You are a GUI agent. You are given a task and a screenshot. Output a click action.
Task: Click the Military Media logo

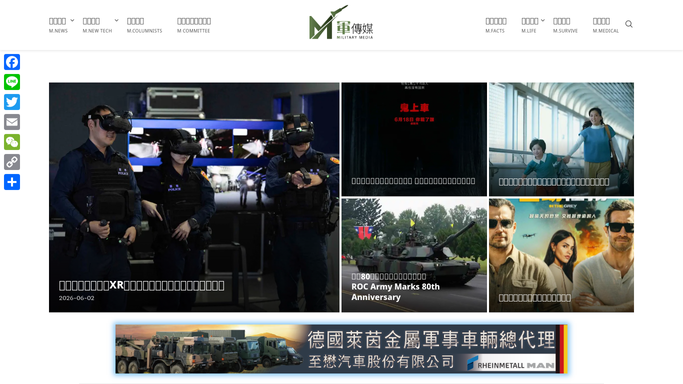341,23
